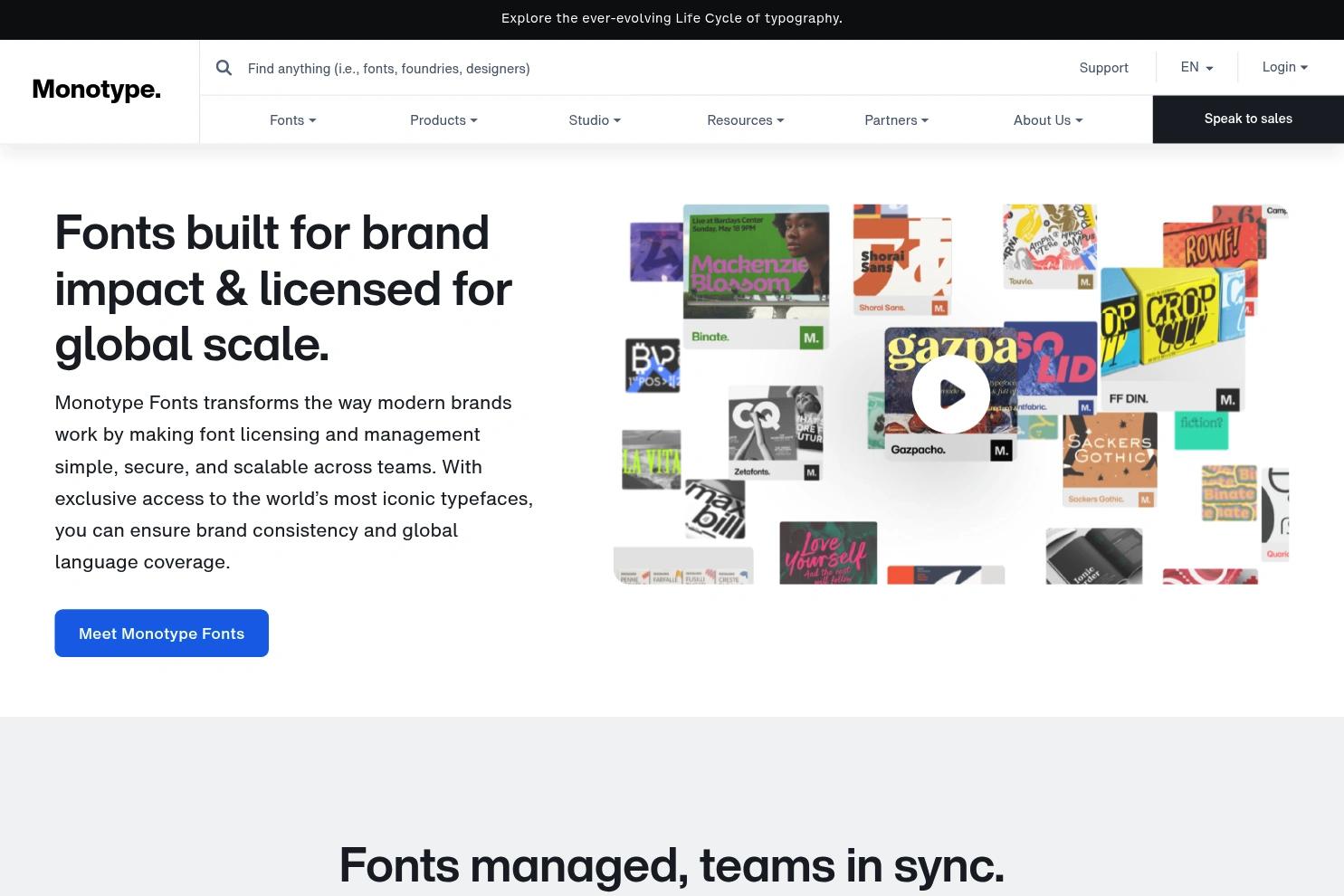Click the fiction? teal card
The height and width of the screenshot is (896, 1344).
(x=1201, y=430)
